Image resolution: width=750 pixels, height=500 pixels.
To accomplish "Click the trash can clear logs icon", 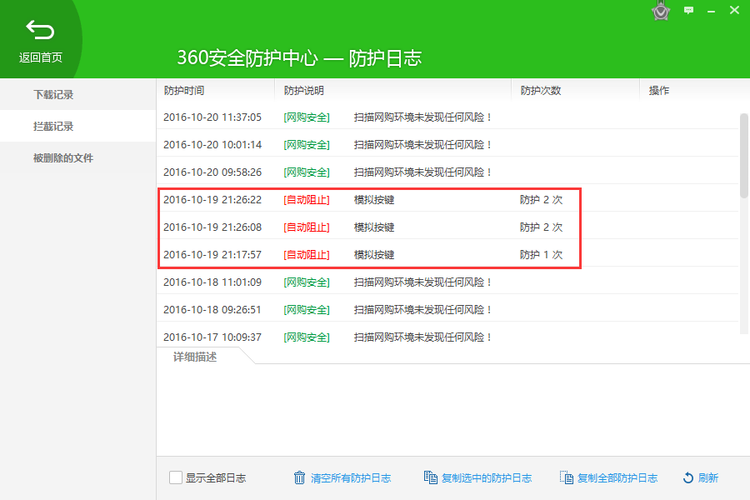I will click(299, 478).
